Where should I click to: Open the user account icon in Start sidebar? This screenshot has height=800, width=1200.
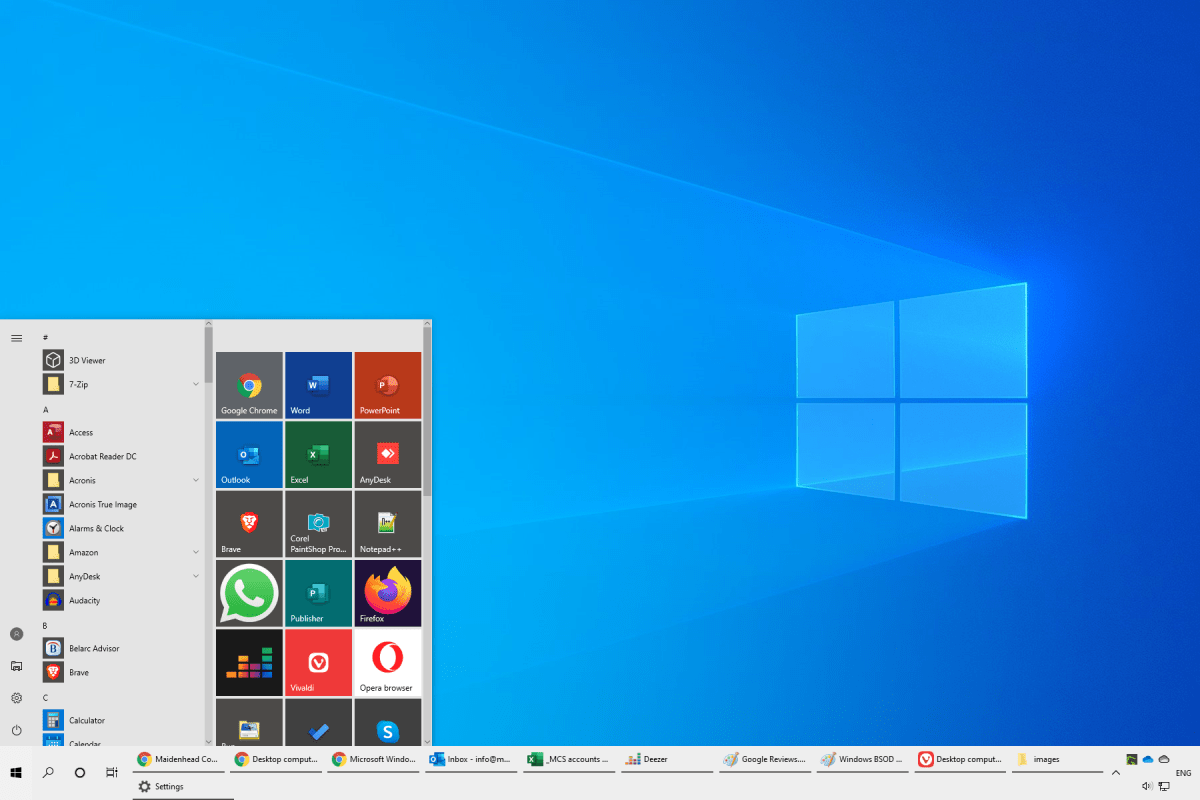16,634
